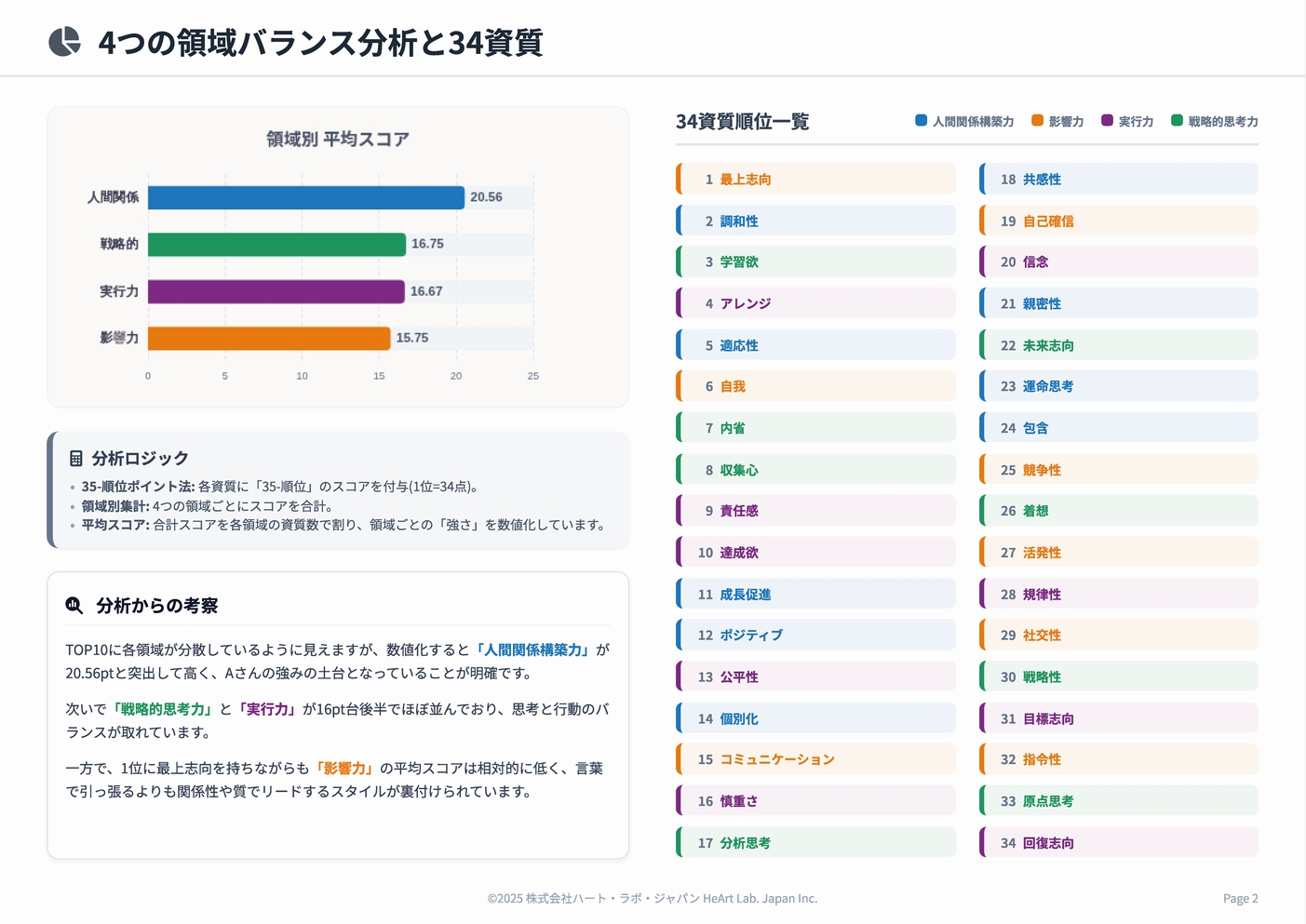Click the calculator icon beside 分析ロジック
This screenshot has height=924, width=1306.
(x=74, y=458)
